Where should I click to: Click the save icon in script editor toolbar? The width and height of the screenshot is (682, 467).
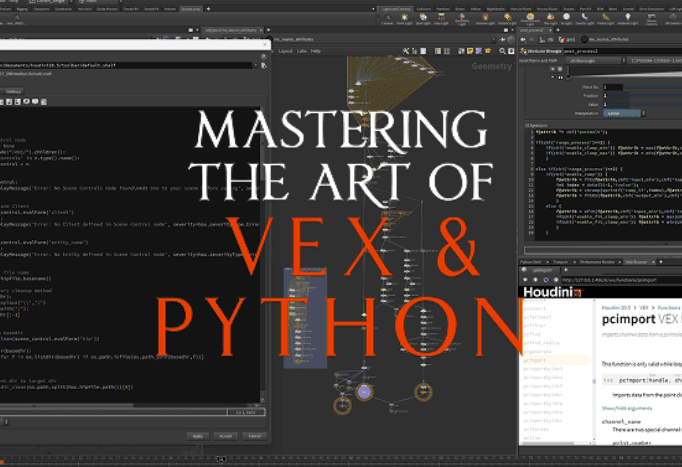tap(9, 101)
